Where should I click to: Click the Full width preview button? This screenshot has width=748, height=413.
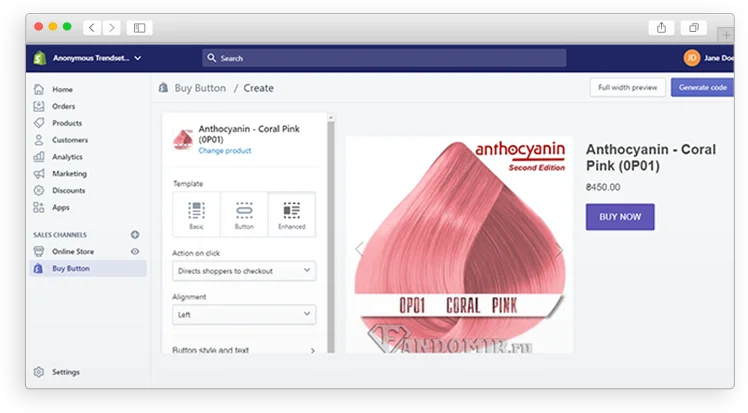[627, 87]
